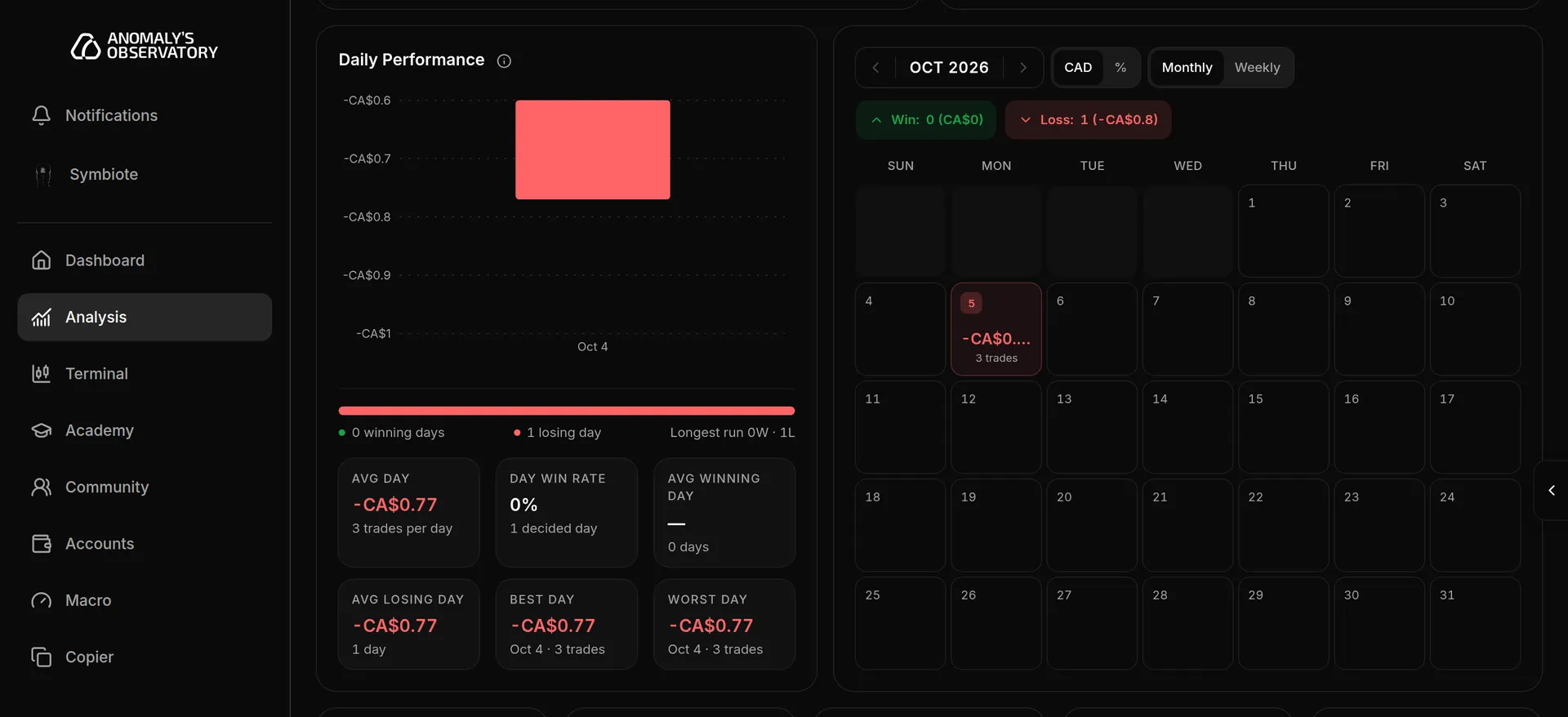Click the THU weekday header
1568x717 pixels.
[x=1283, y=166]
